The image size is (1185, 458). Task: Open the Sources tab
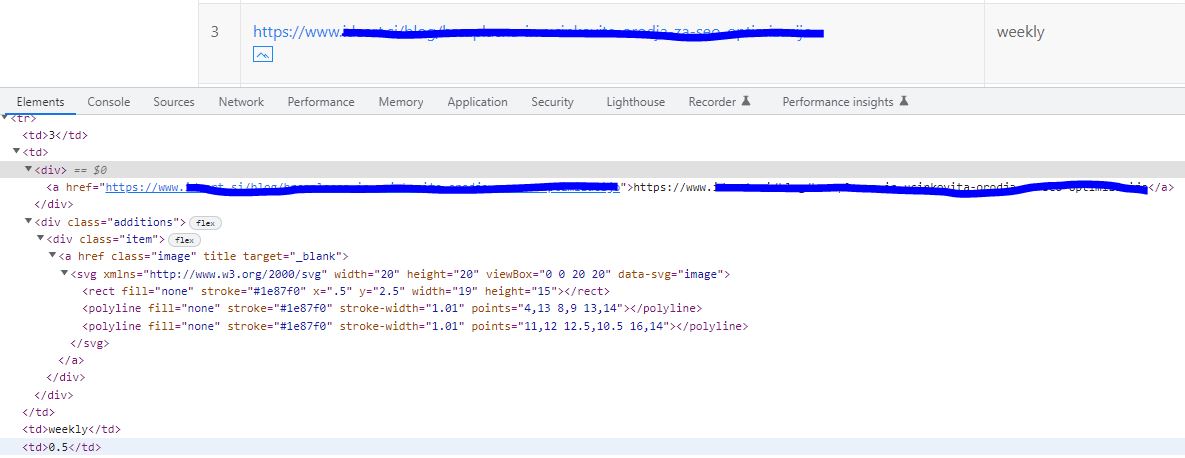pyautogui.click(x=174, y=102)
